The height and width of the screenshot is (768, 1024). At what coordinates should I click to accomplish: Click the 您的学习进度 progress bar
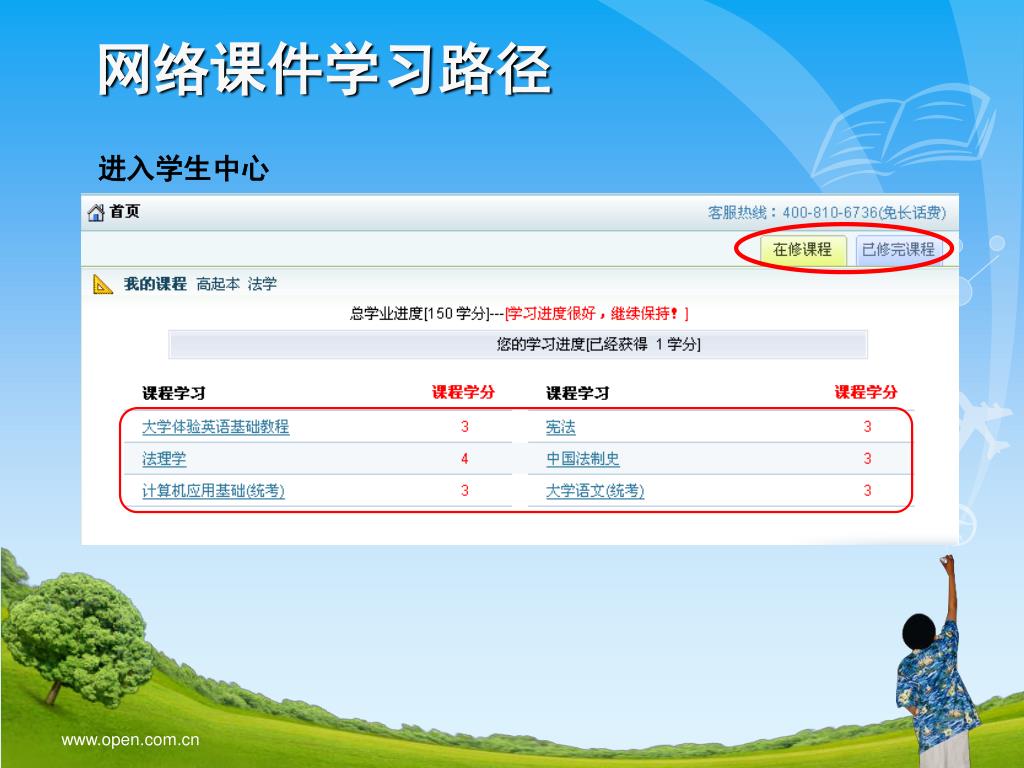tap(518, 344)
